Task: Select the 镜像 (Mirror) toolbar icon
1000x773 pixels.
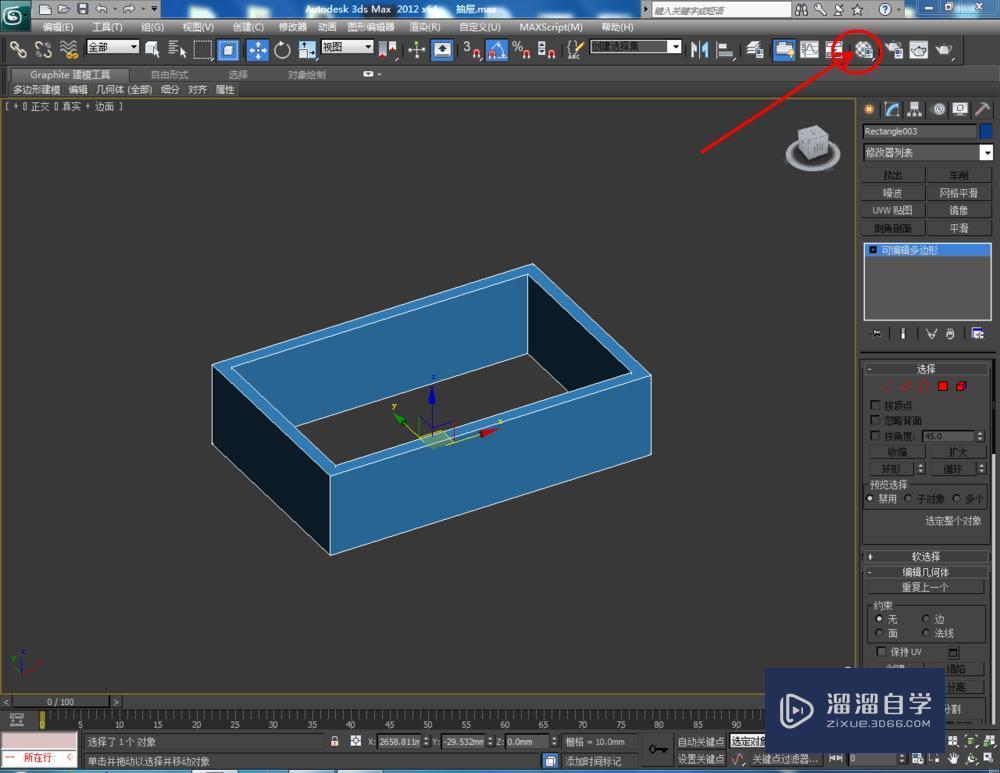Action: click(698, 50)
